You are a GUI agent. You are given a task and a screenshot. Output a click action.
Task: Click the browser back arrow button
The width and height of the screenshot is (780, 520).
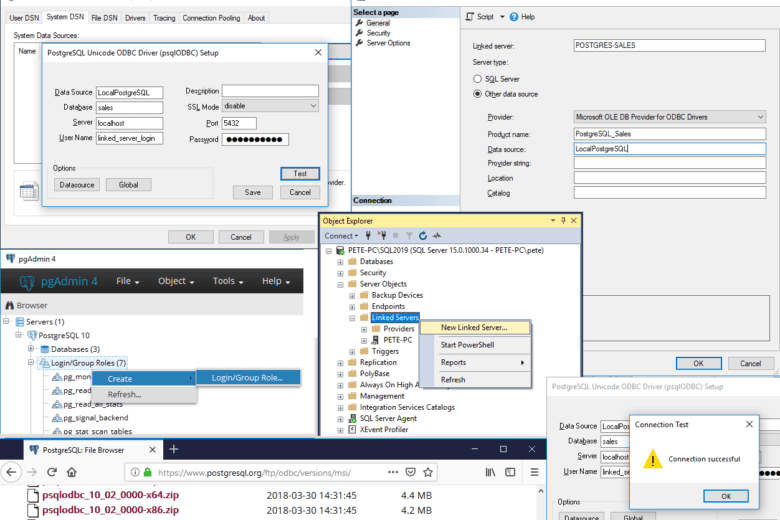click(x=11, y=471)
